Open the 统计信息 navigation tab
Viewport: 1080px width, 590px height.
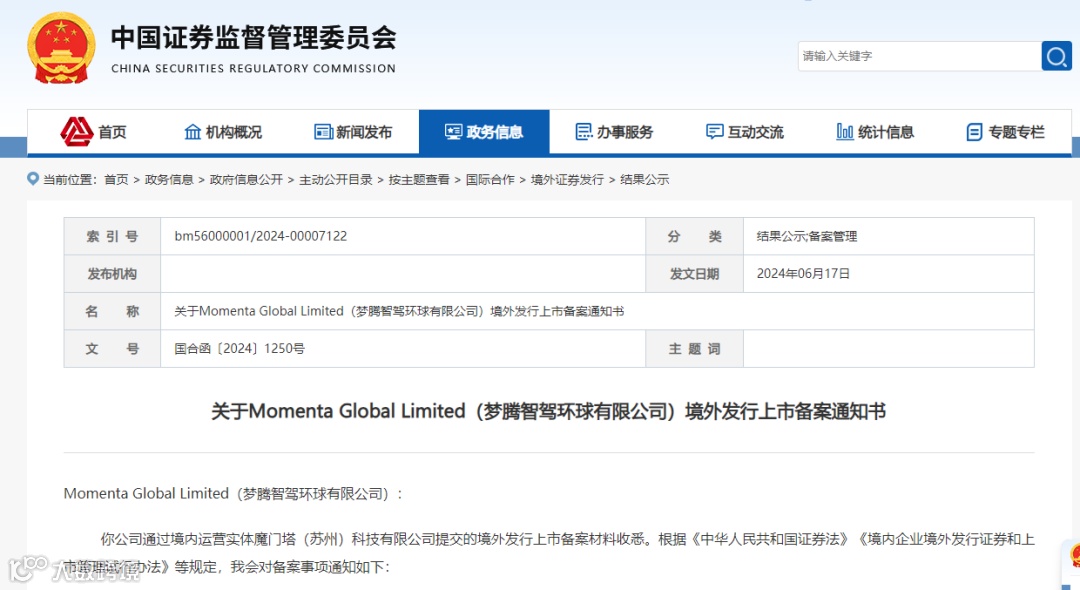point(875,131)
